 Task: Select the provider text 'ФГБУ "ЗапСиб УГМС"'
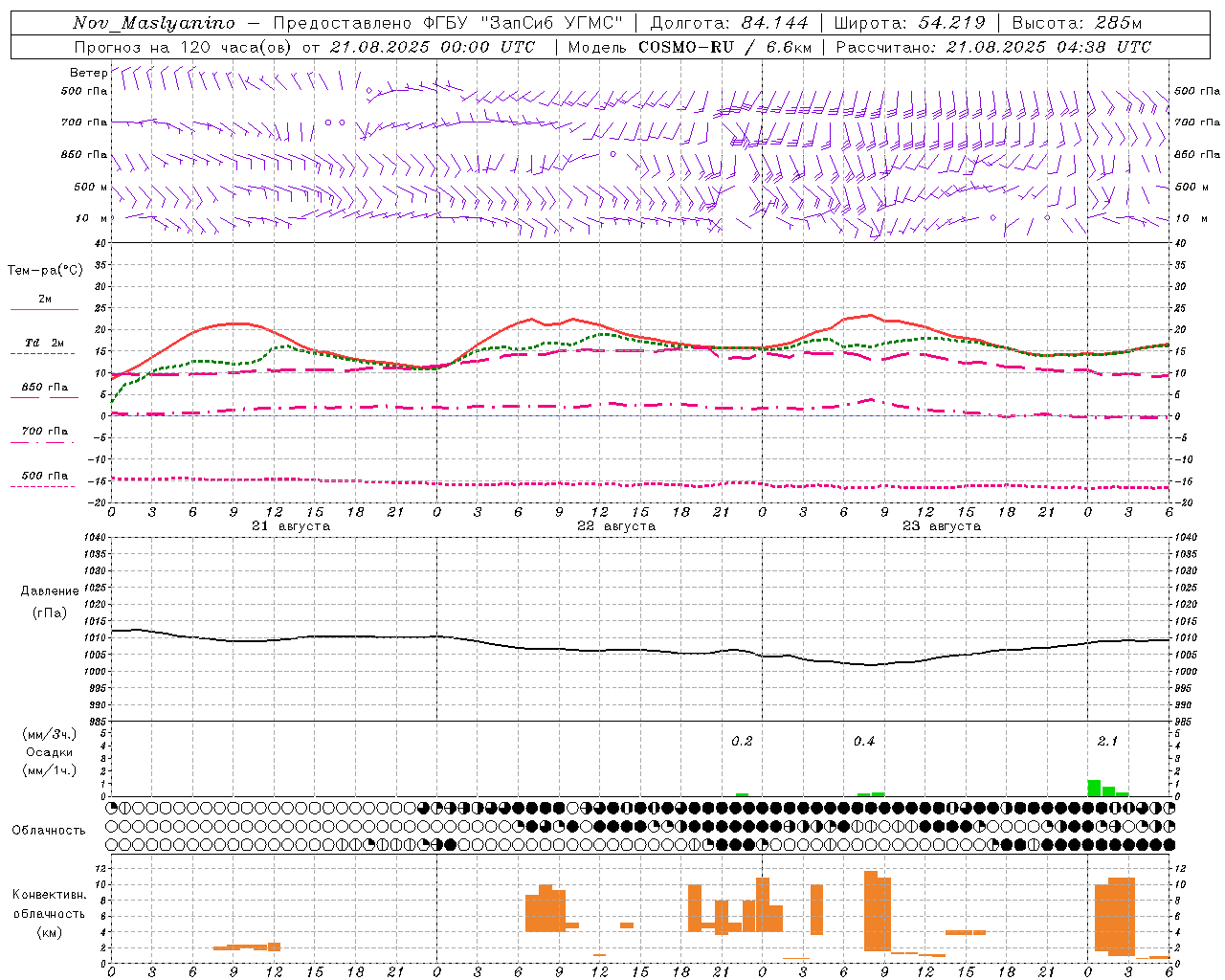coord(523,23)
